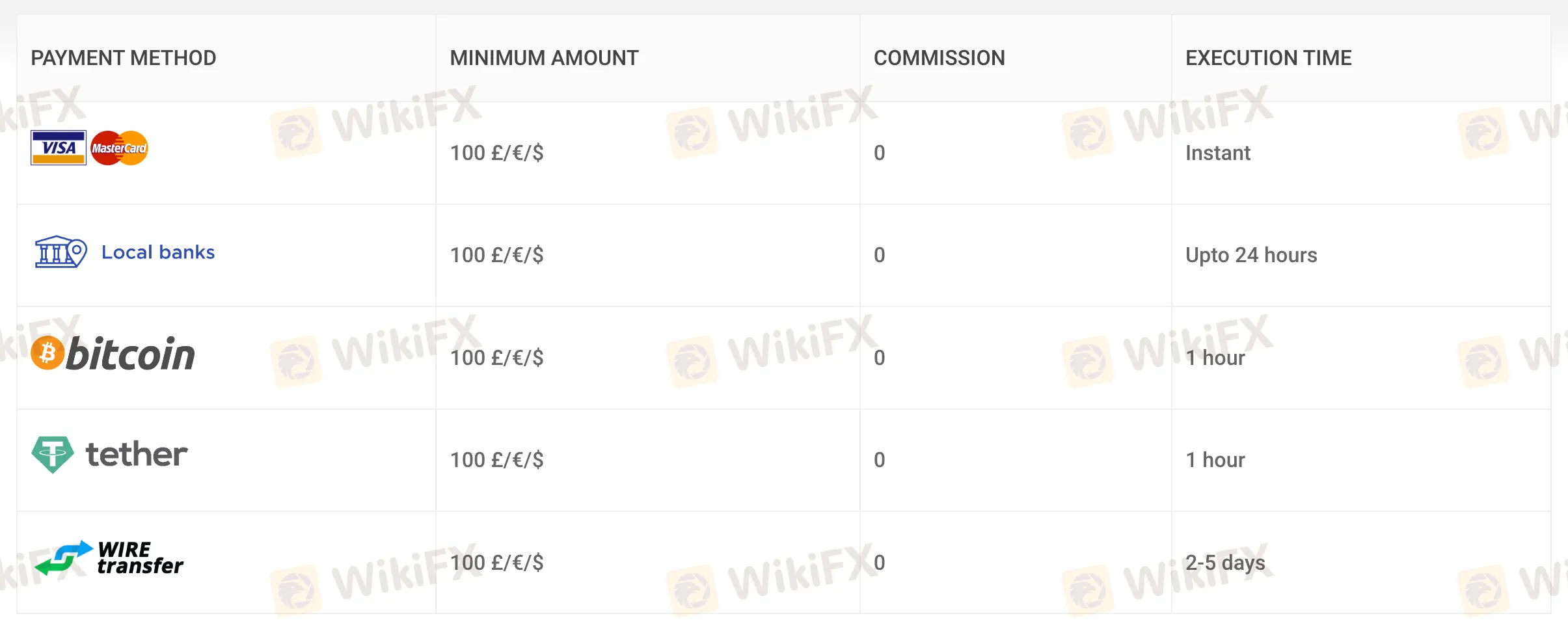Viewport: 1568px width, 631px height.
Task: Click the Local banks building icon
Action: tap(60, 252)
